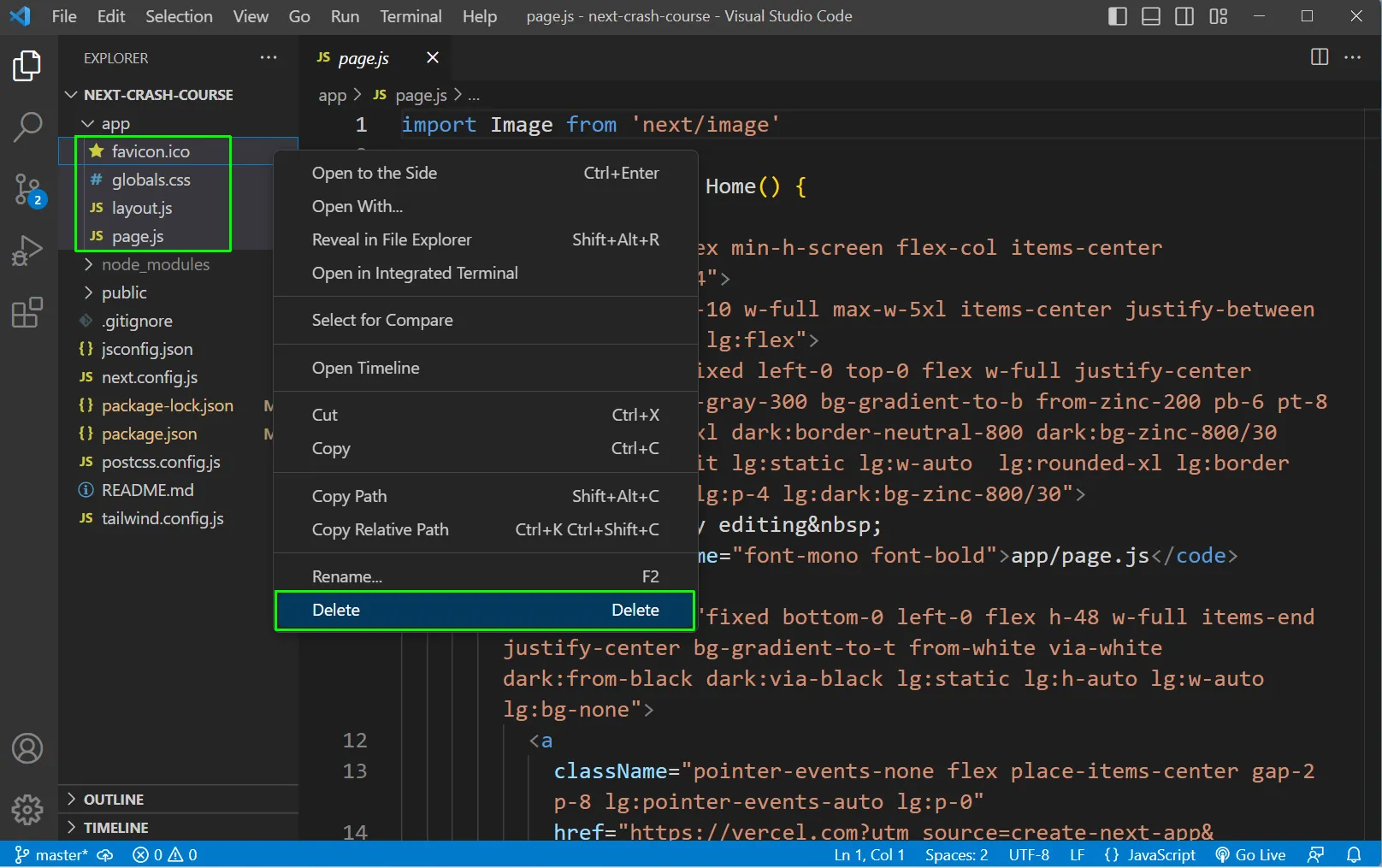Click Go Live in status bar

pyautogui.click(x=1250, y=854)
